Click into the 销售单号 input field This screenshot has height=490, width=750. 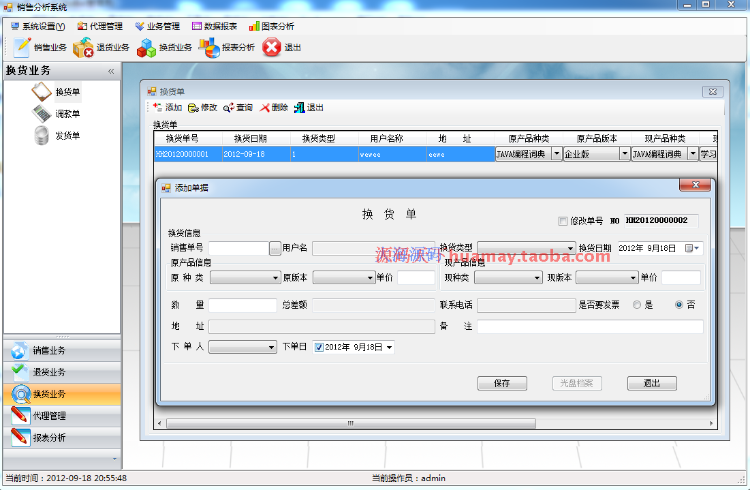(239, 248)
